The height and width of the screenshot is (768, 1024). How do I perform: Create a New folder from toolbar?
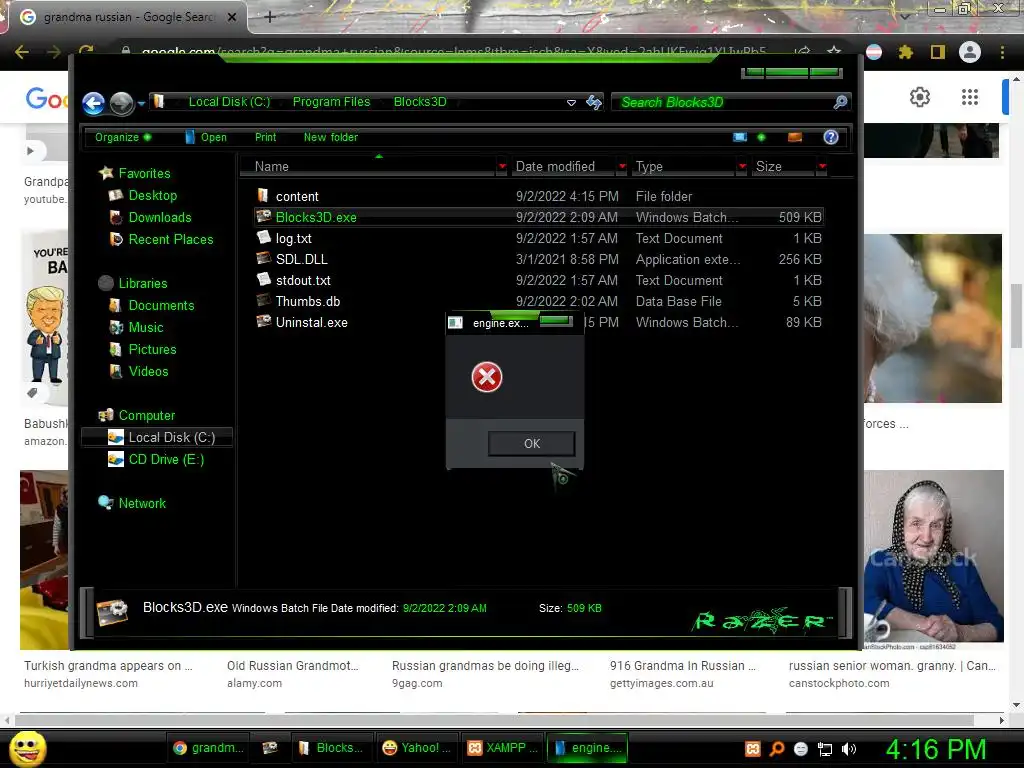[330, 137]
